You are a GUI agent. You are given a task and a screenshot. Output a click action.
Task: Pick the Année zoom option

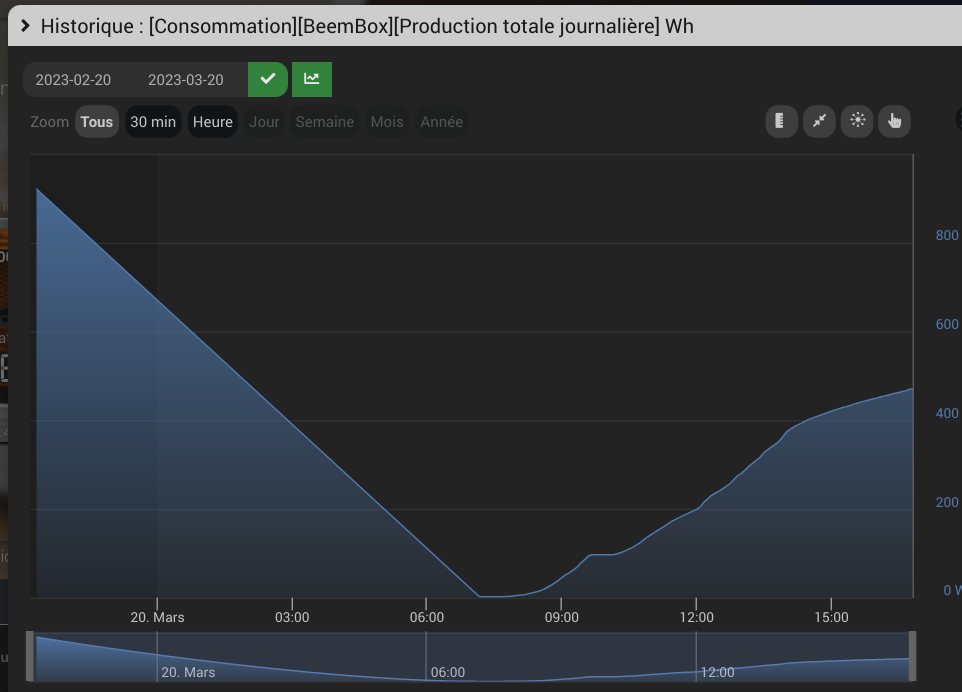(x=441, y=122)
